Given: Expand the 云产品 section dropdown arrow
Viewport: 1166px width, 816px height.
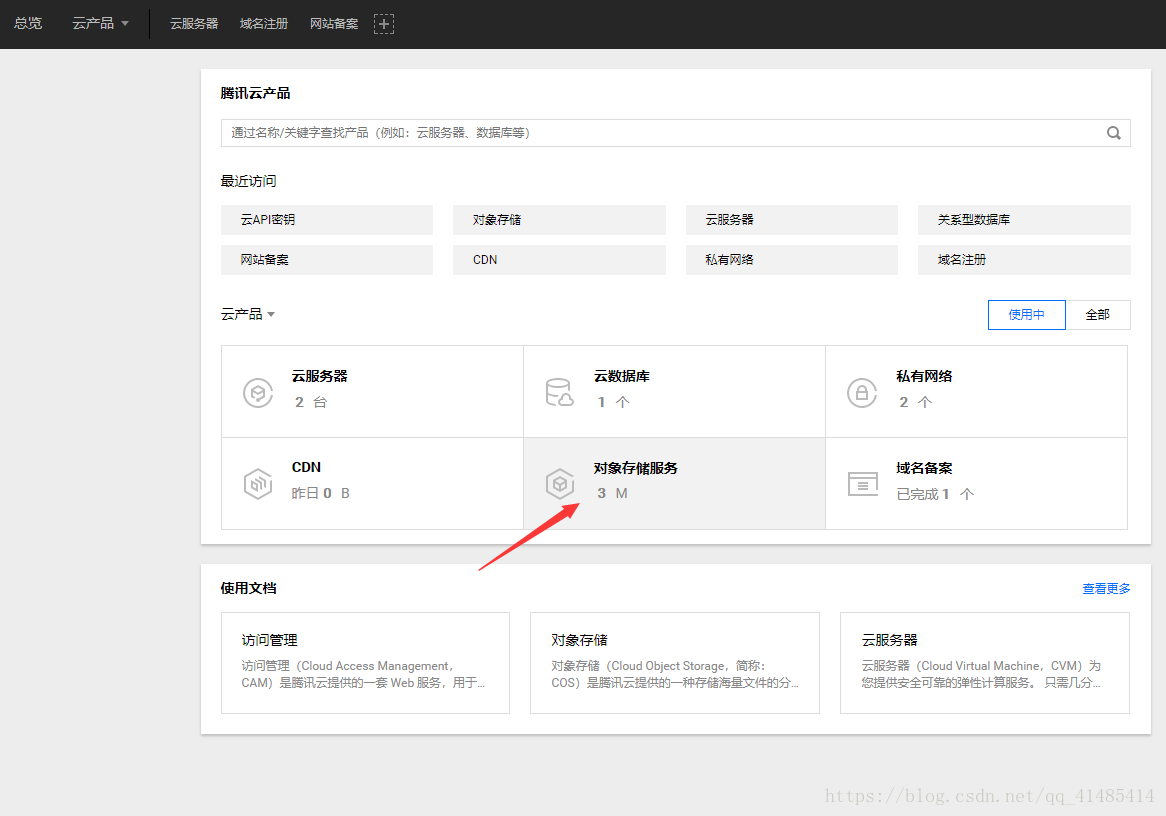Looking at the screenshot, I should (271, 315).
